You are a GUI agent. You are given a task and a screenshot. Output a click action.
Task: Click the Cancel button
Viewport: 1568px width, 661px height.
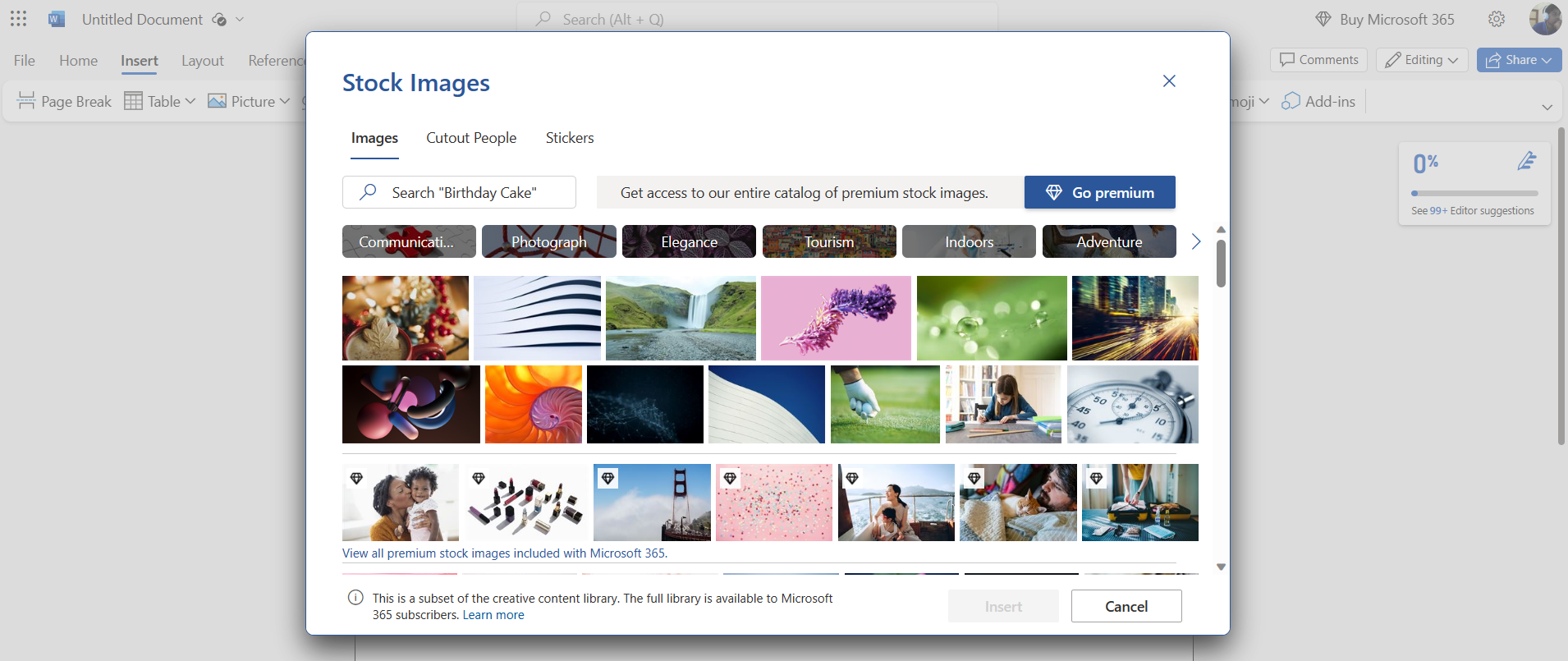(1126, 606)
